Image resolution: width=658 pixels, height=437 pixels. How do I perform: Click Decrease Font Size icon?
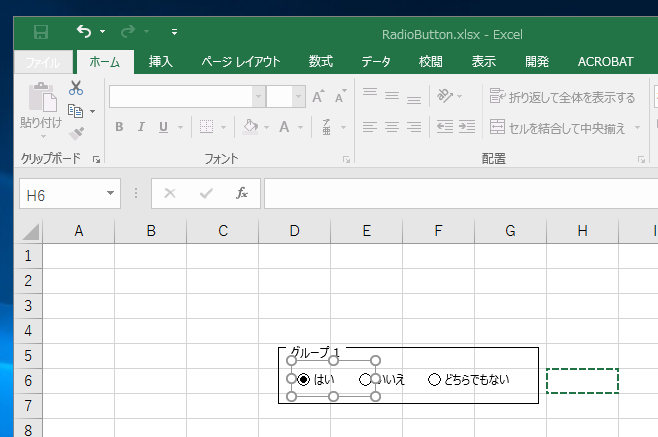point(341,97)
